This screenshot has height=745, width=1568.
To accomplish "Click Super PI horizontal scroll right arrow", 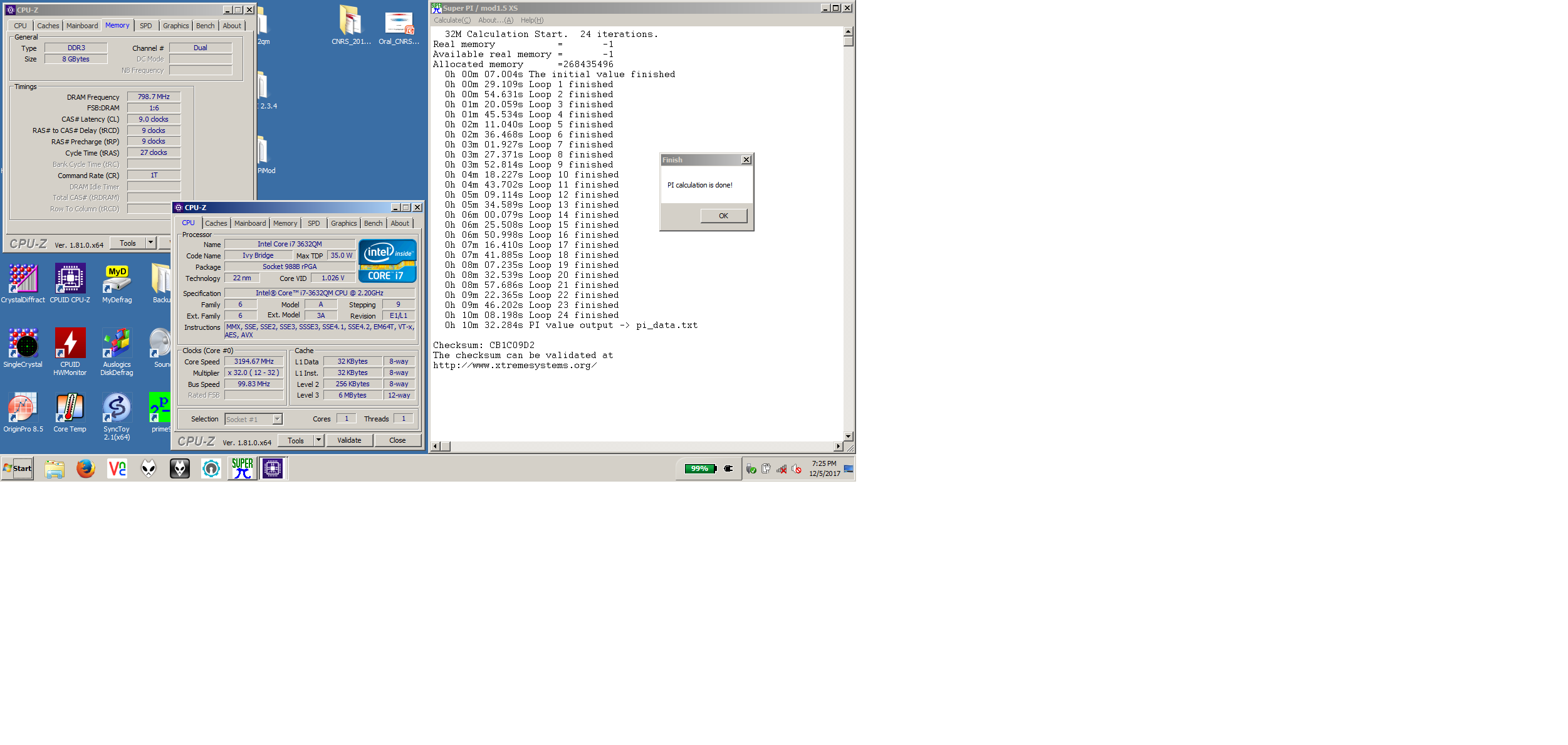I will tap(839, 446).
